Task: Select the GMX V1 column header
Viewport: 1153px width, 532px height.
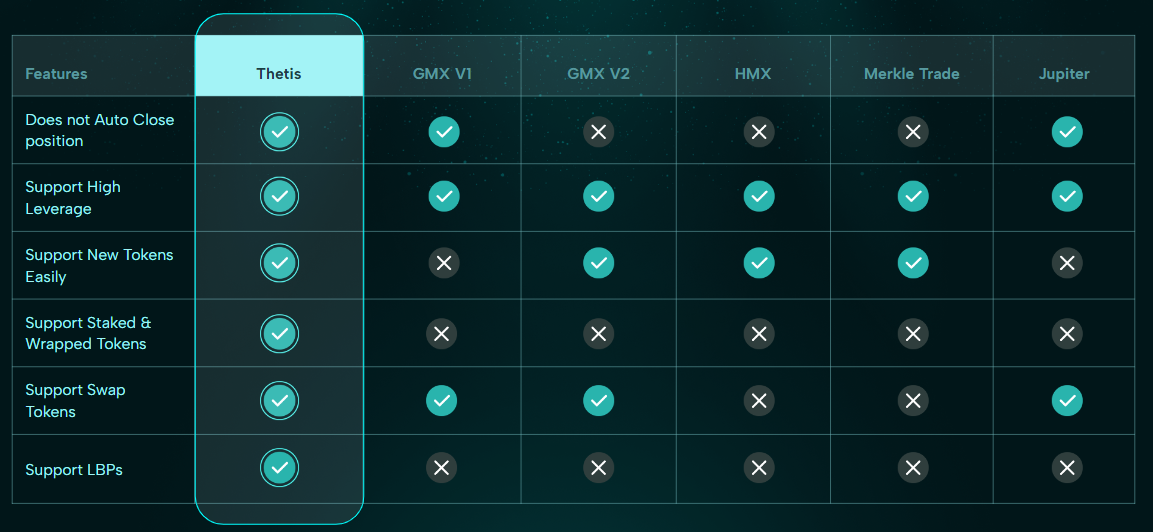Action: (x=442, y=74)
